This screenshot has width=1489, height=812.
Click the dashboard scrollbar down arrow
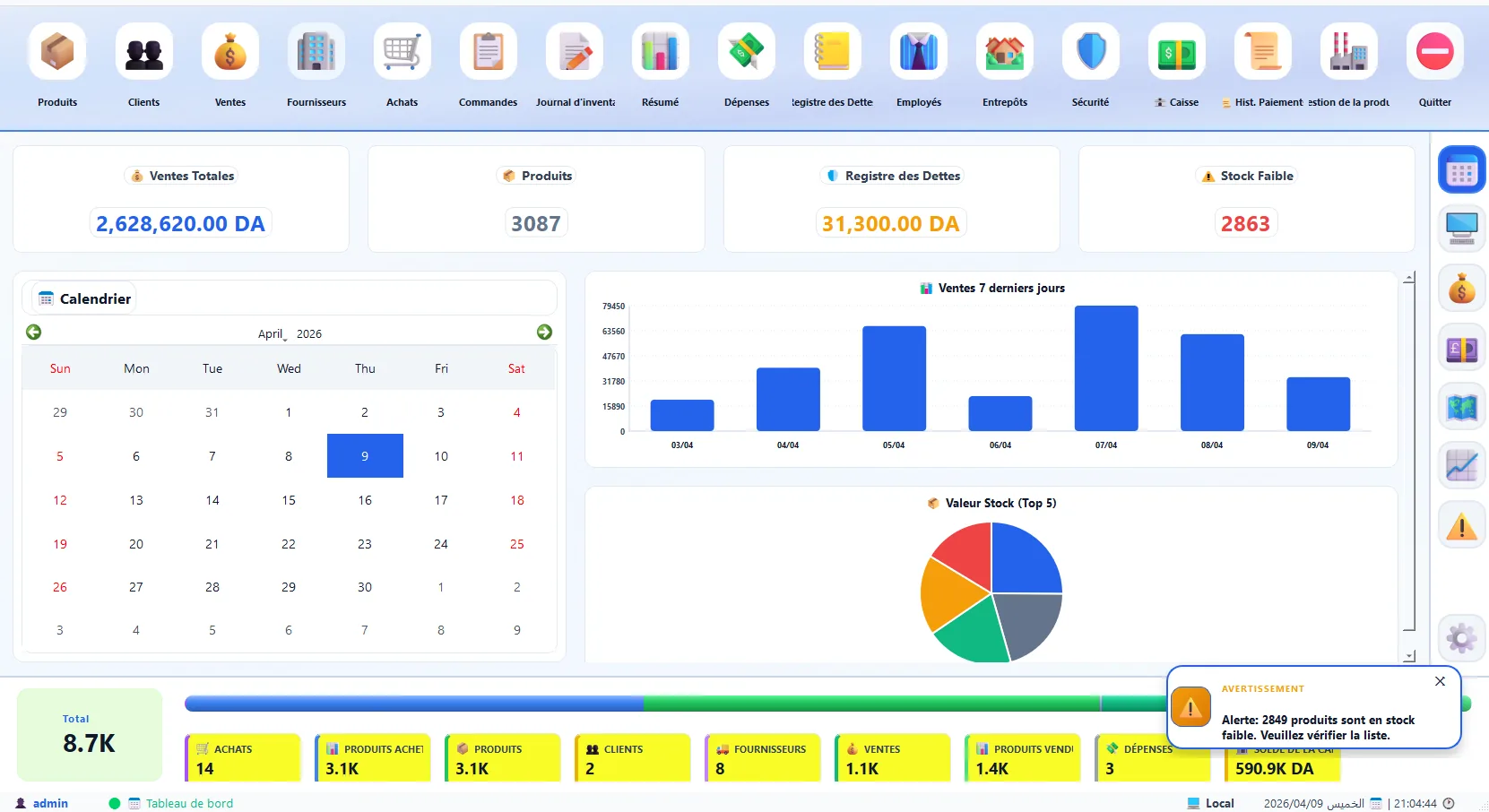point(1409,656)
